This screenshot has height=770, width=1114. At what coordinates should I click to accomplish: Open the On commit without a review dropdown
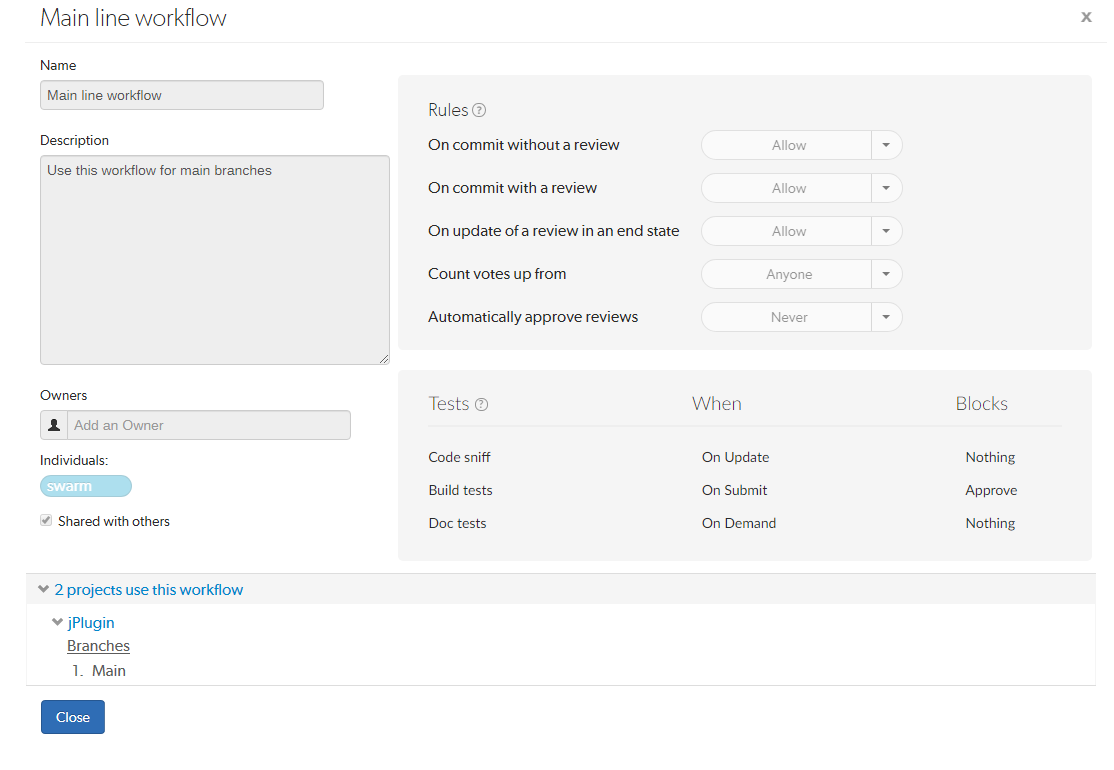point(786,145)
